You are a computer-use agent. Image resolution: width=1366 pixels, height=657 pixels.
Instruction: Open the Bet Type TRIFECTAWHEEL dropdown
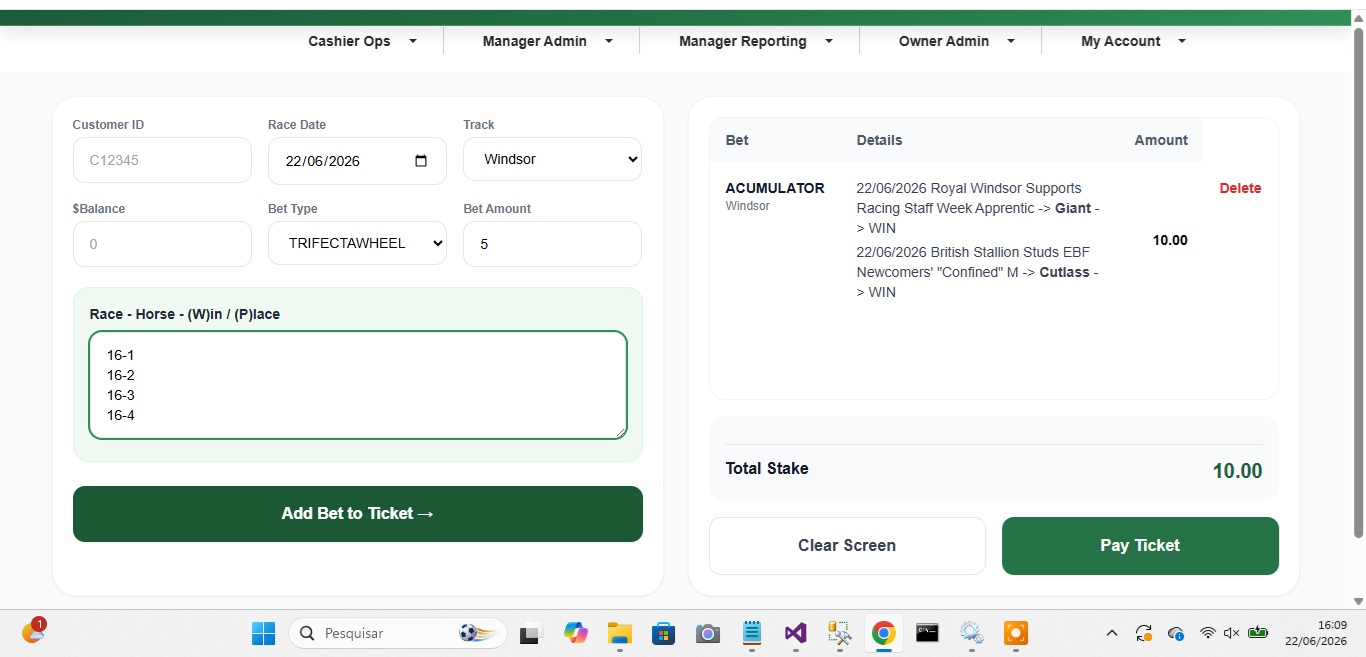click(357, 243)
